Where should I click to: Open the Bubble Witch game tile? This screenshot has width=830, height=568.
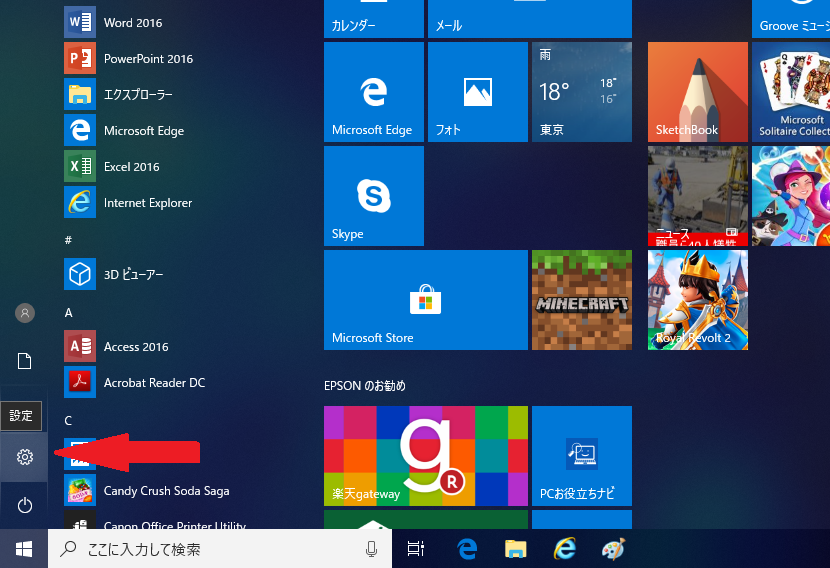tap(791, 196)
